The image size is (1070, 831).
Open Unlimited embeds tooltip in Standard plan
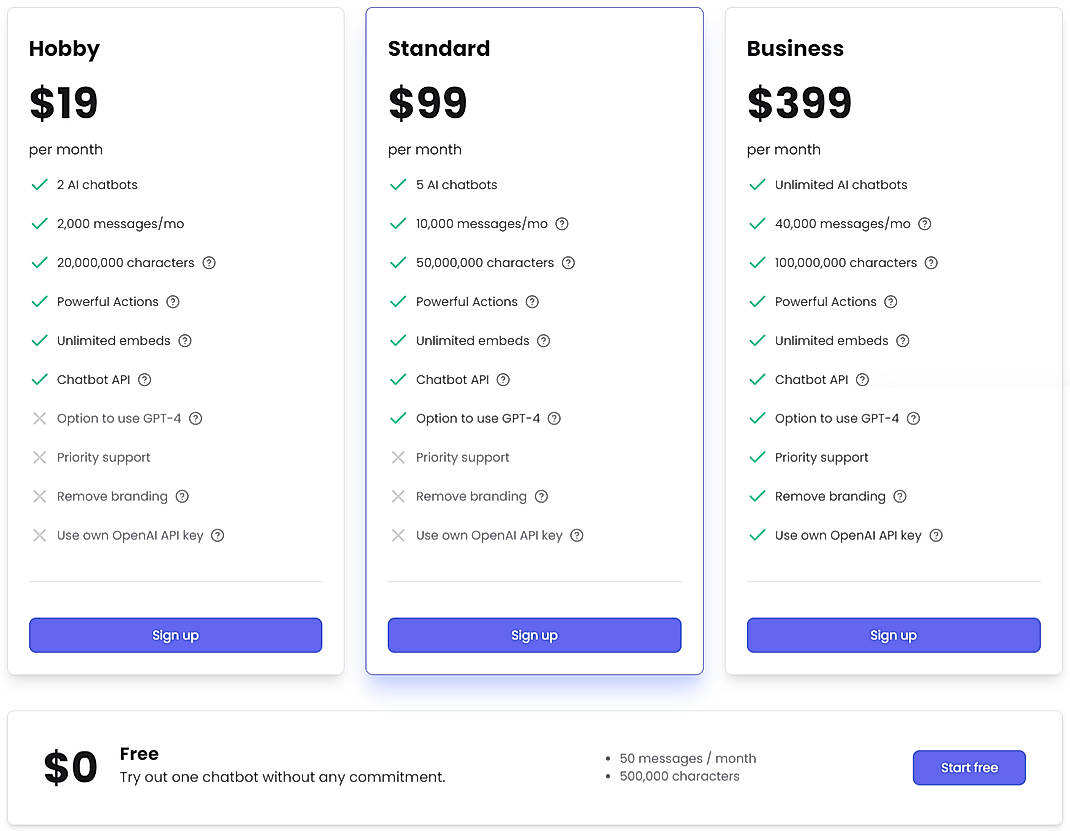point(543,340)
